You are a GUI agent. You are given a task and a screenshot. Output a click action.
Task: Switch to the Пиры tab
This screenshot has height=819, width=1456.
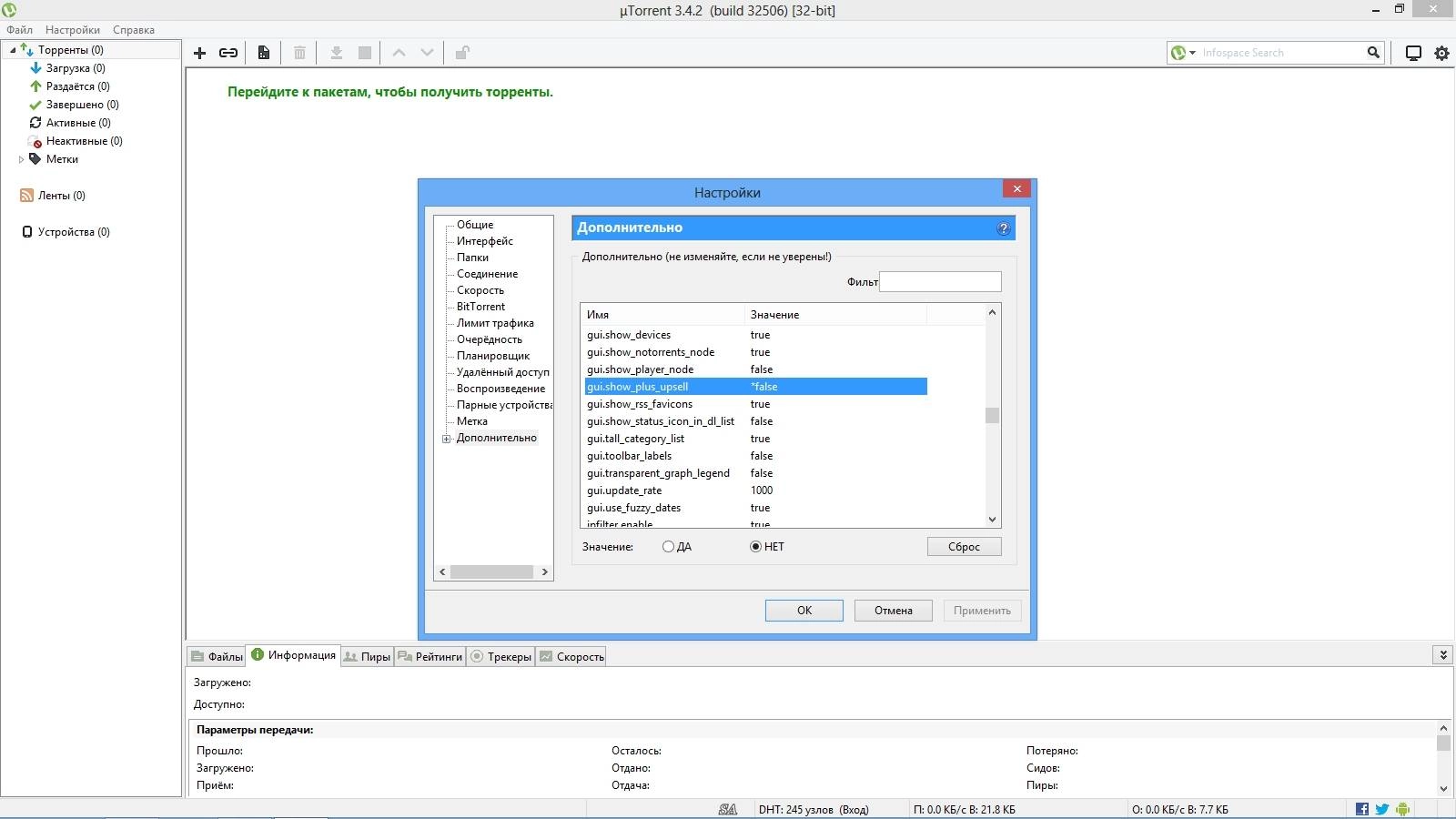[368, 656]
